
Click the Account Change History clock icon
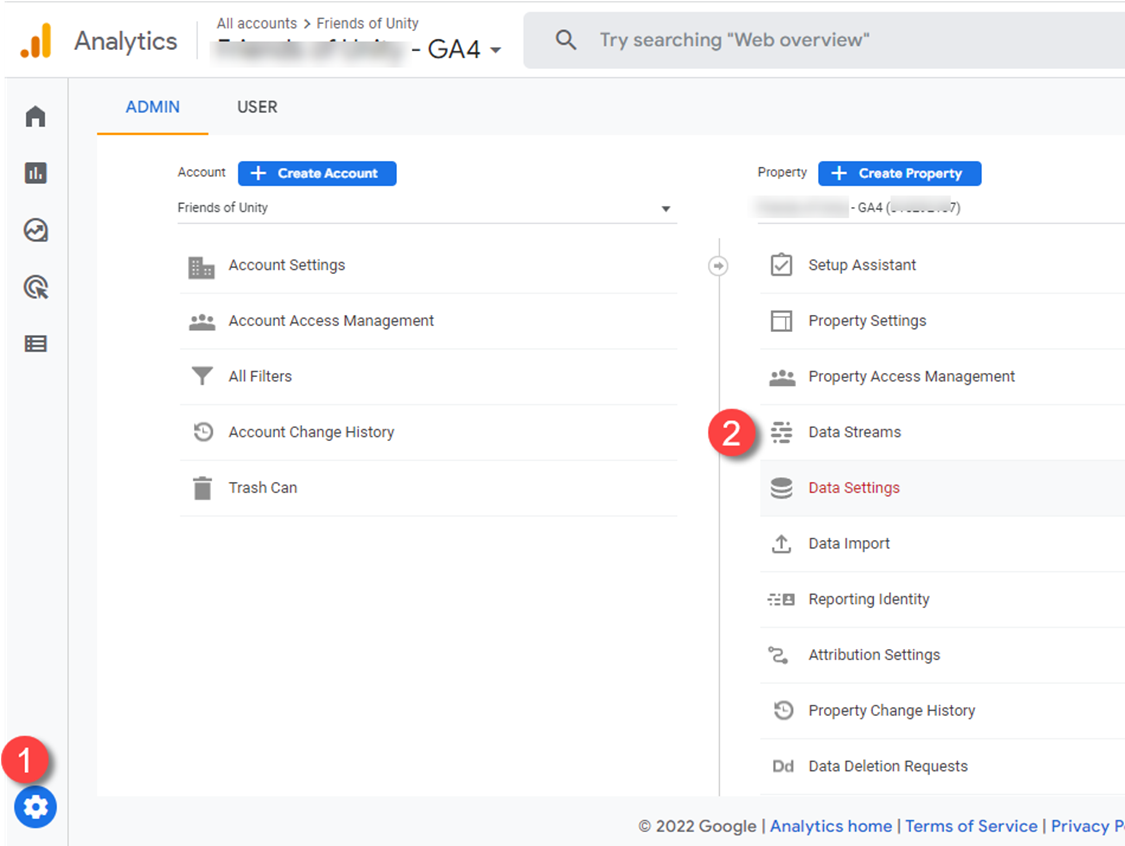pos(203,432)
